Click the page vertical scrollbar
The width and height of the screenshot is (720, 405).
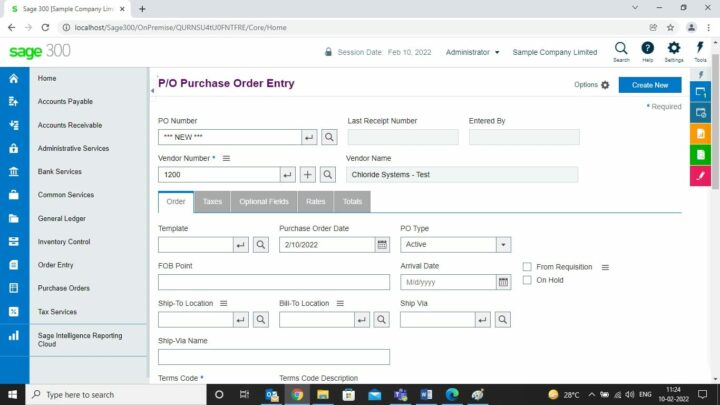click(x=715, y=122)
